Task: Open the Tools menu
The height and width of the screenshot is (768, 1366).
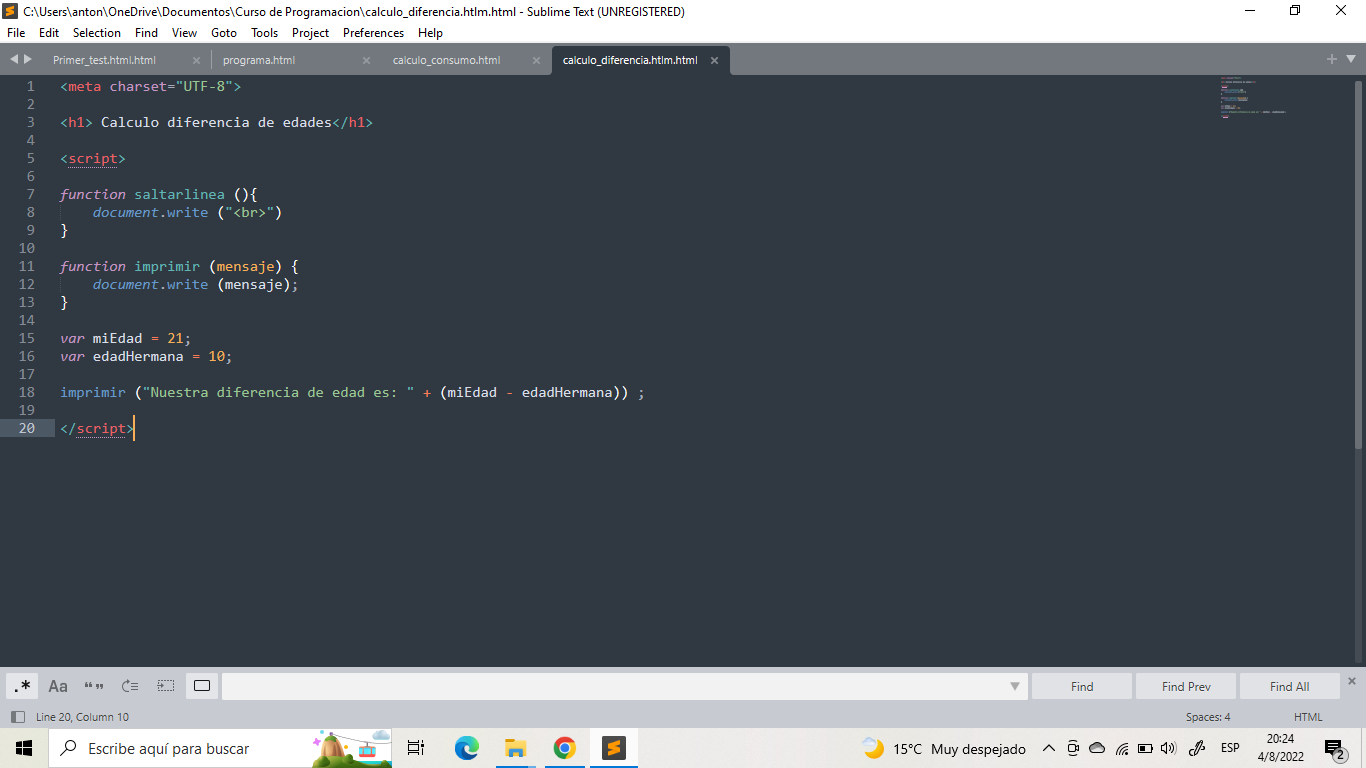Action: pos(265,33)
